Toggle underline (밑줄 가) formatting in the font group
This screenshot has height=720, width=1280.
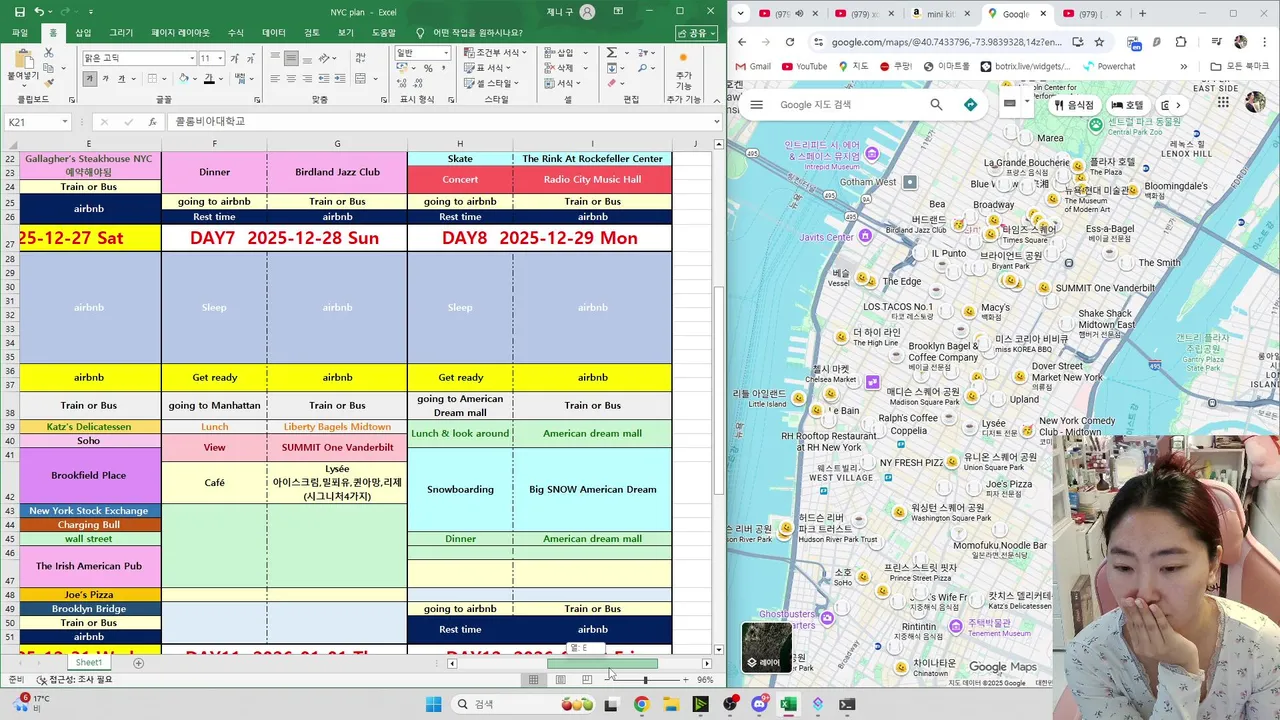pos(121,78)
